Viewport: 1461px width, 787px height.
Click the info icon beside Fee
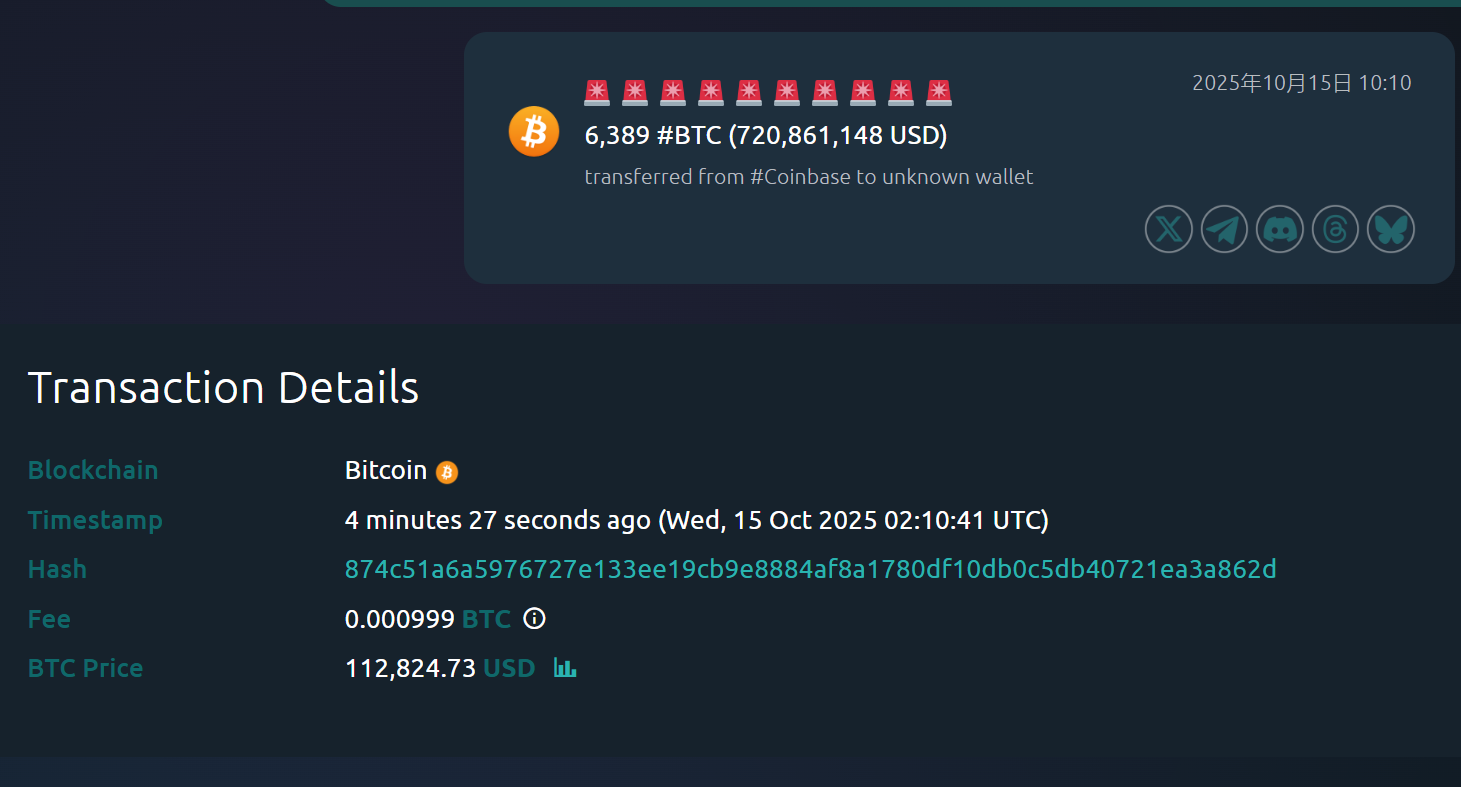pos(535,619)
